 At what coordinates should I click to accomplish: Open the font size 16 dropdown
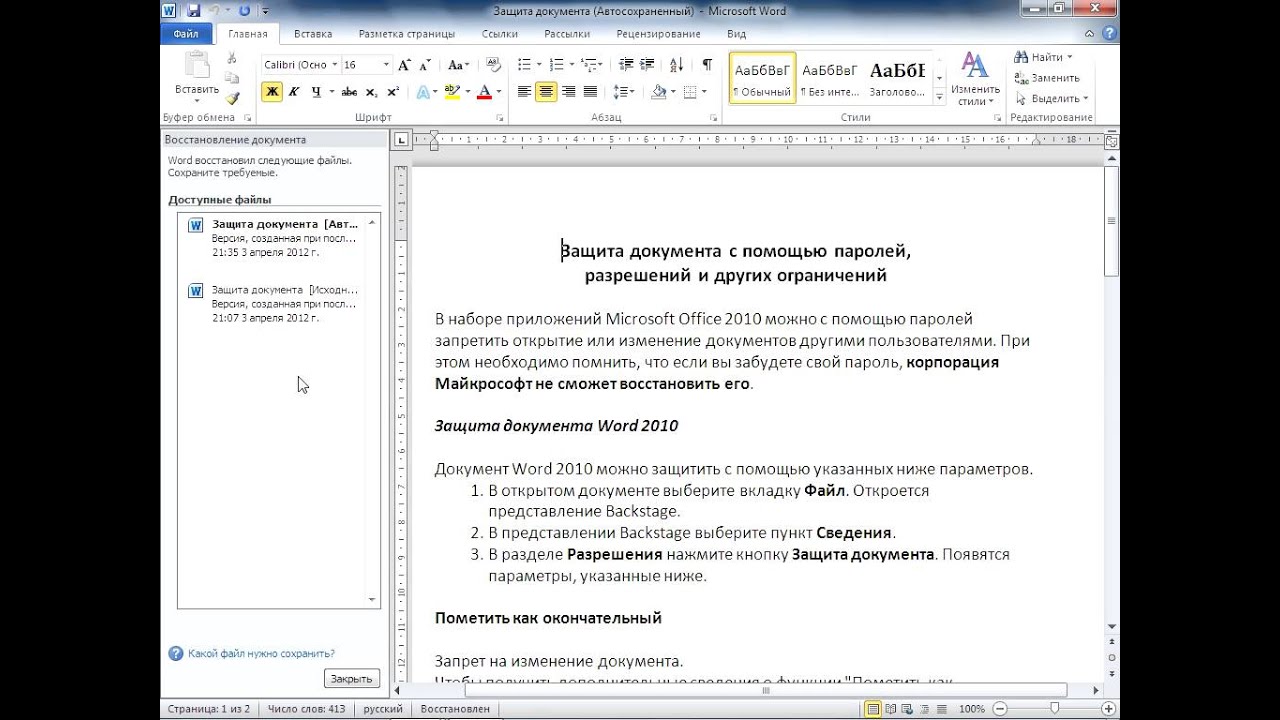click(386, 65)
